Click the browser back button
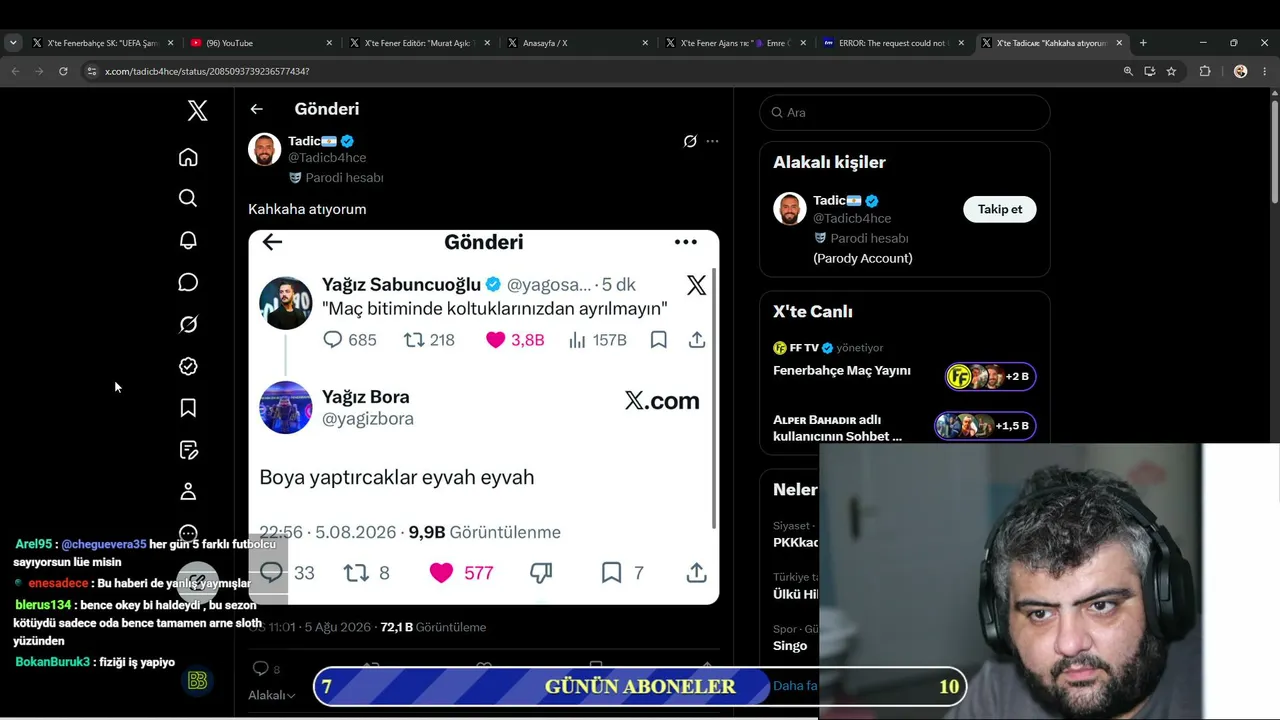 (15, 71)
